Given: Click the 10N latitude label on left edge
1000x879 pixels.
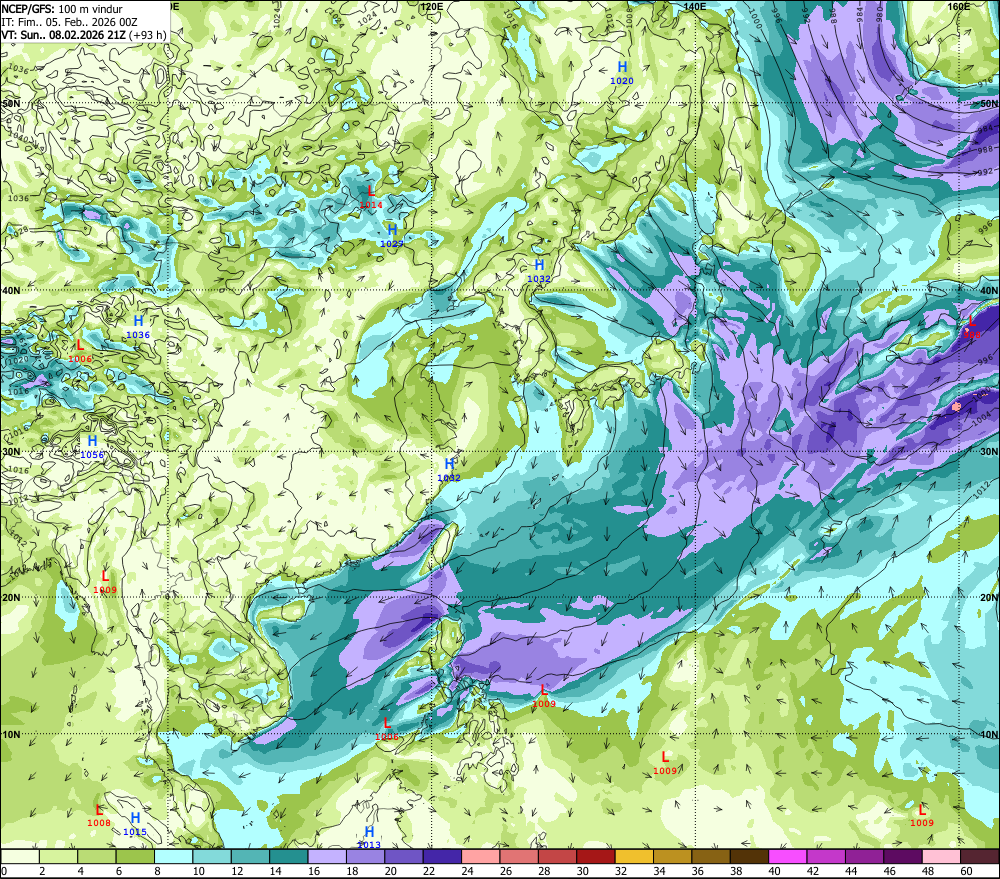Looking at the screenshot, I should point(11,734).
